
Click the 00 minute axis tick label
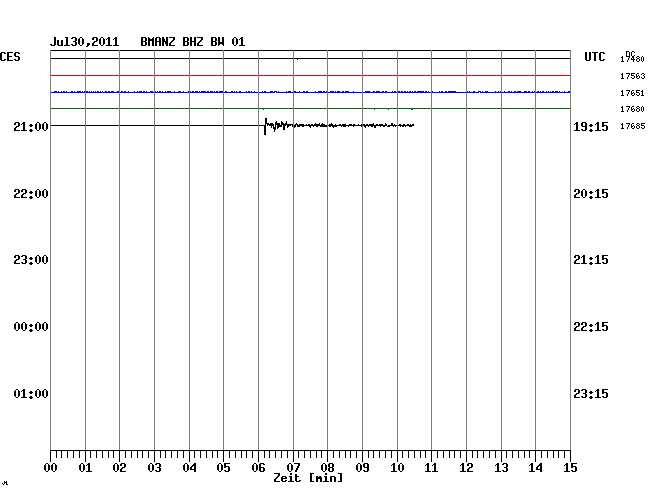click(51, 468)
